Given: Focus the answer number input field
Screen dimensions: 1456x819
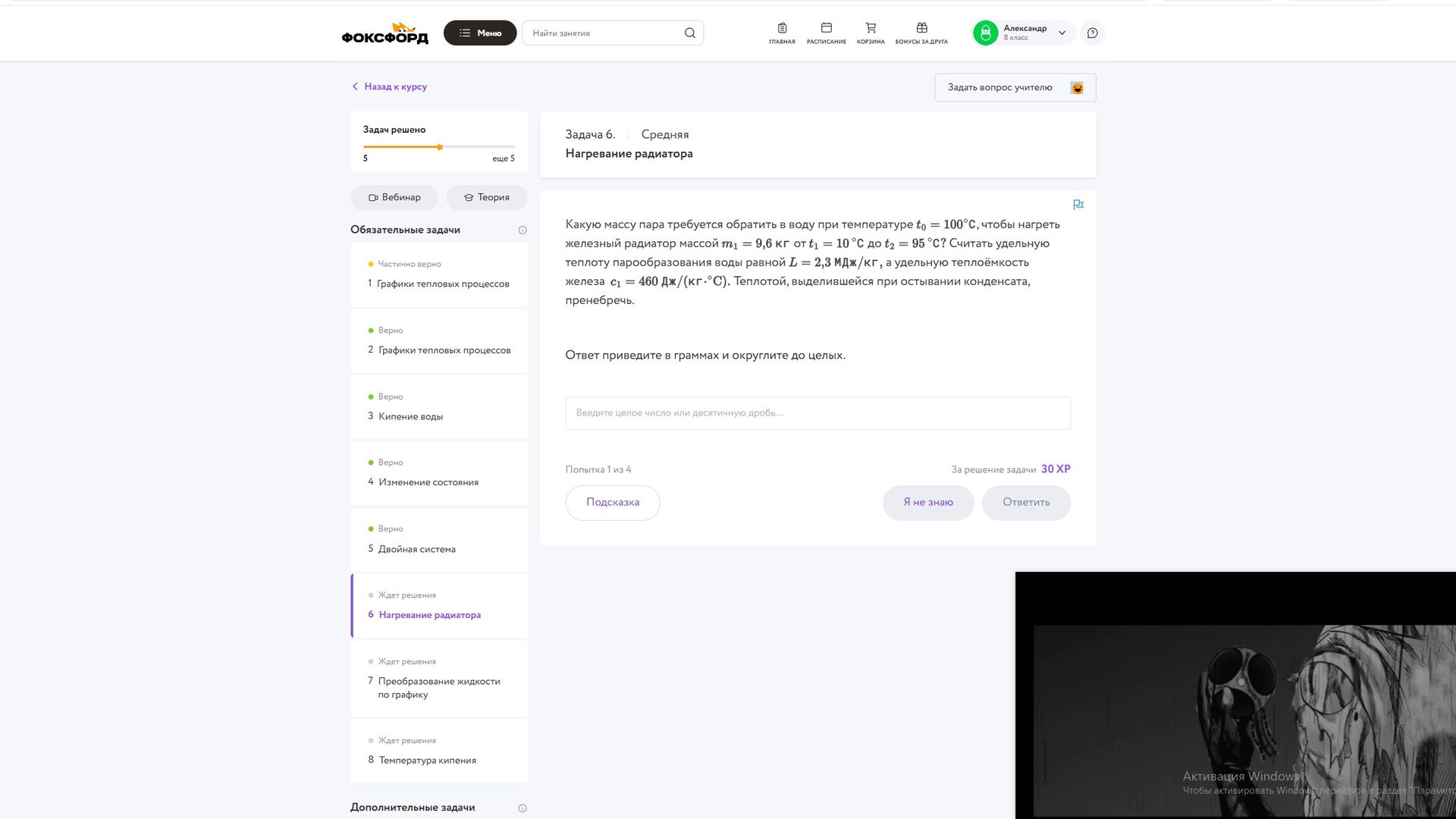Looking at the screenshot, I should tap(817, 413).
